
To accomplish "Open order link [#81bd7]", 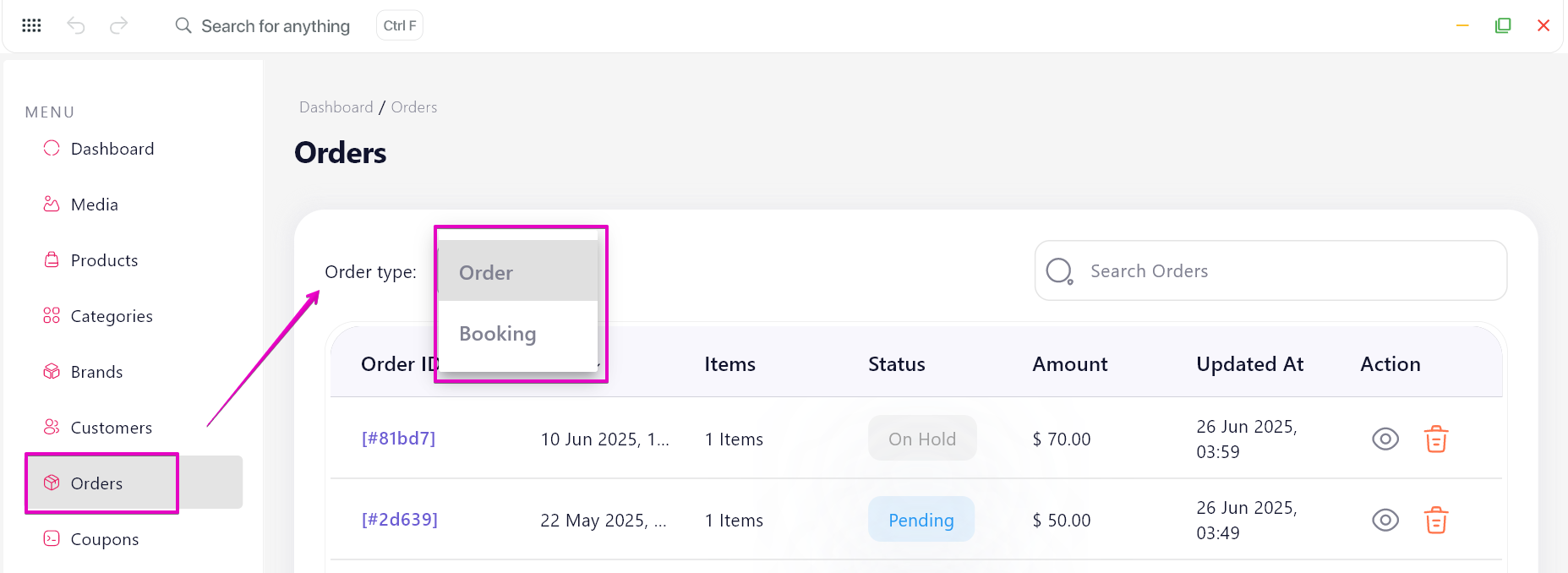I will [x=398, y=439].
